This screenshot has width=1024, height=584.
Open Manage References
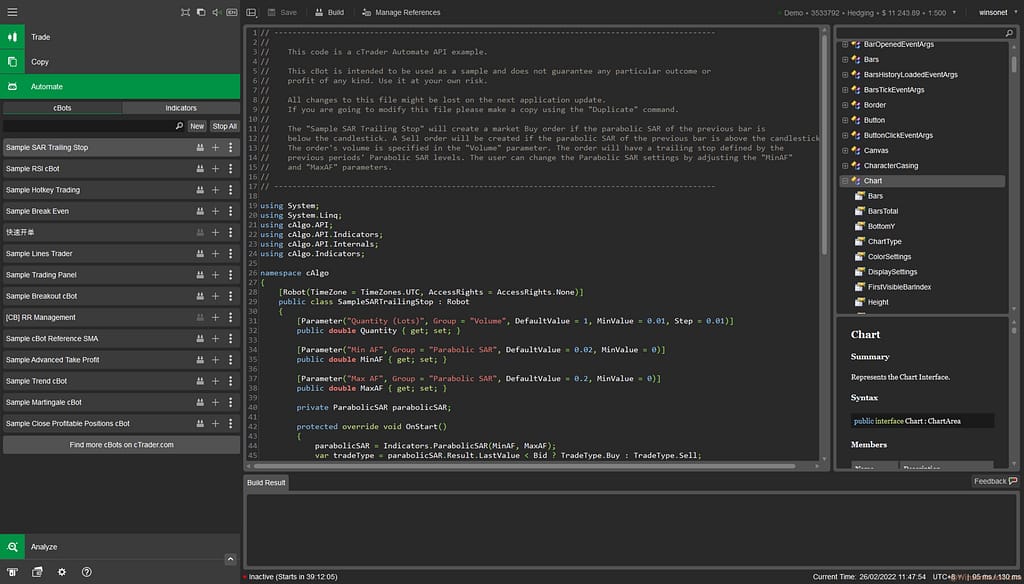[x=400, y=12]
